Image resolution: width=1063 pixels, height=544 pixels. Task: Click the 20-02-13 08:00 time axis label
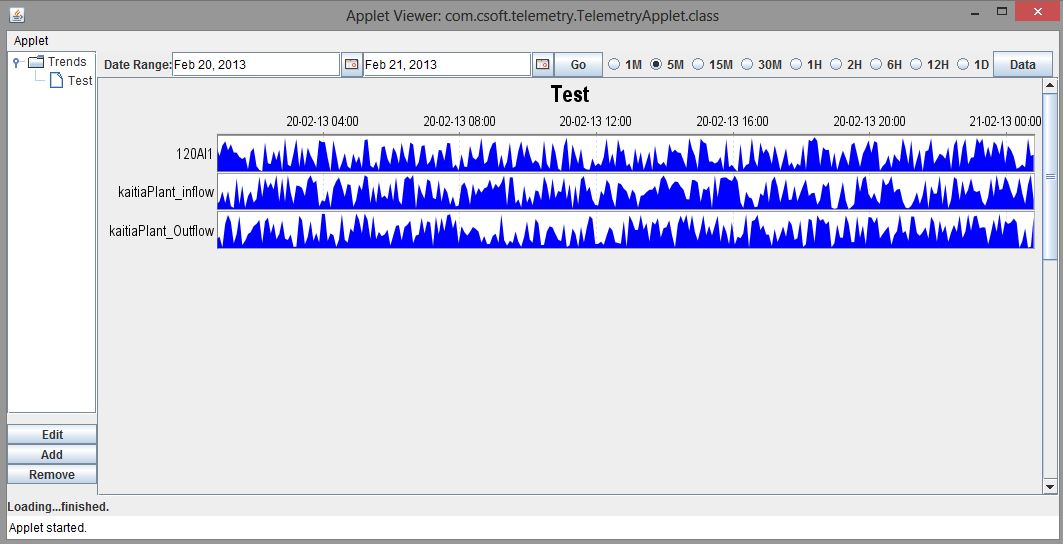pyautogui.click(x=459, y=121)
